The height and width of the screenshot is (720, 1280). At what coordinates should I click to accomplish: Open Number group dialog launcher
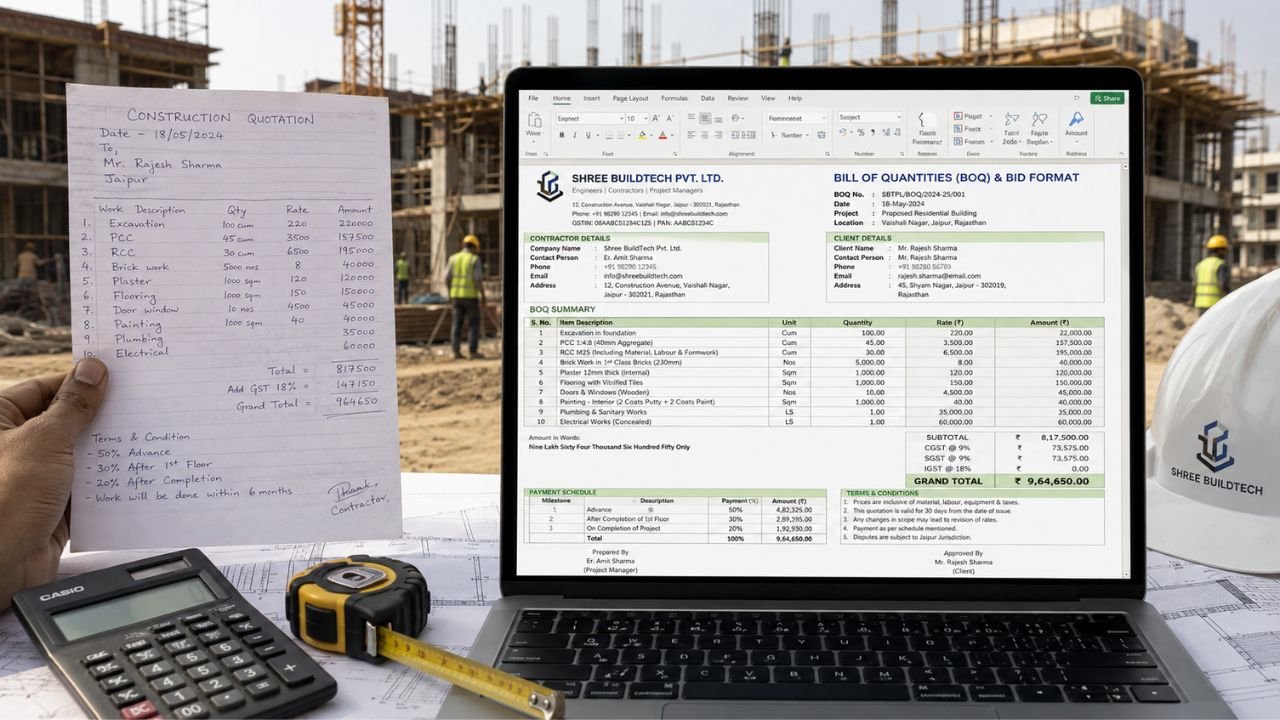pos(902,154)
